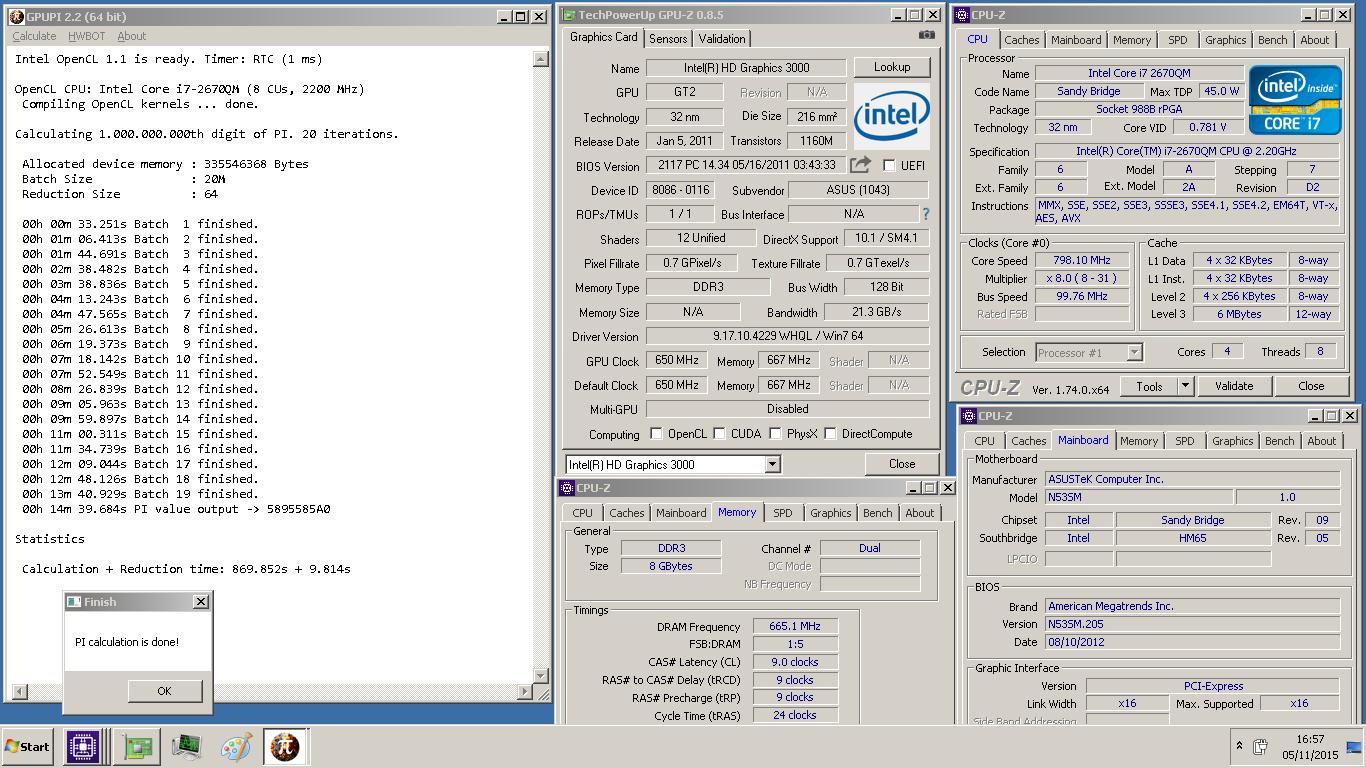Expand the Tools dropdown arrow in CPU-Z
1366x768 pixels.
1185,386
